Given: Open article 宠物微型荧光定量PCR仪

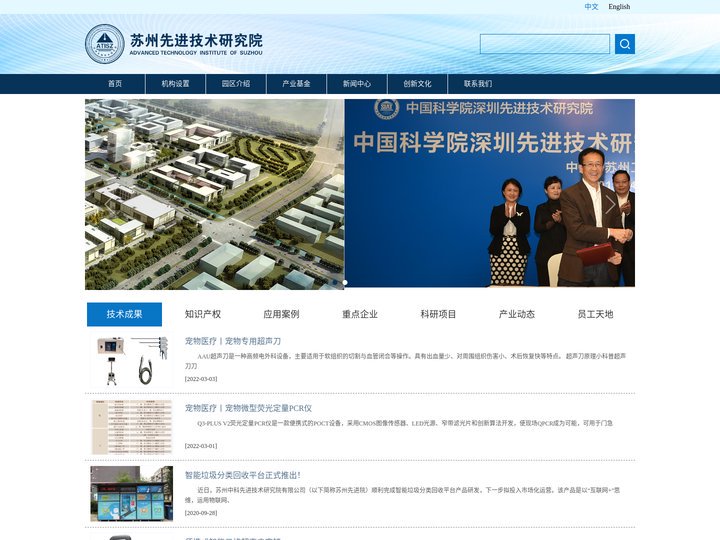Looking at the screenshot, I should tap(248, 408).
